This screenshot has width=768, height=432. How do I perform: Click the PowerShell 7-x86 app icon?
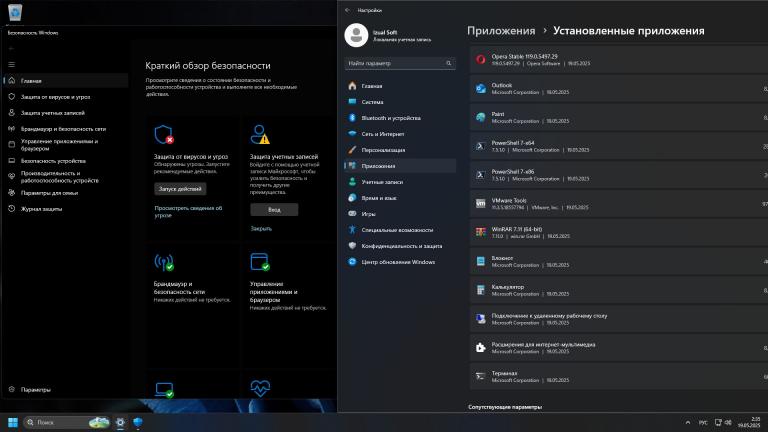(x=480, y=175)
